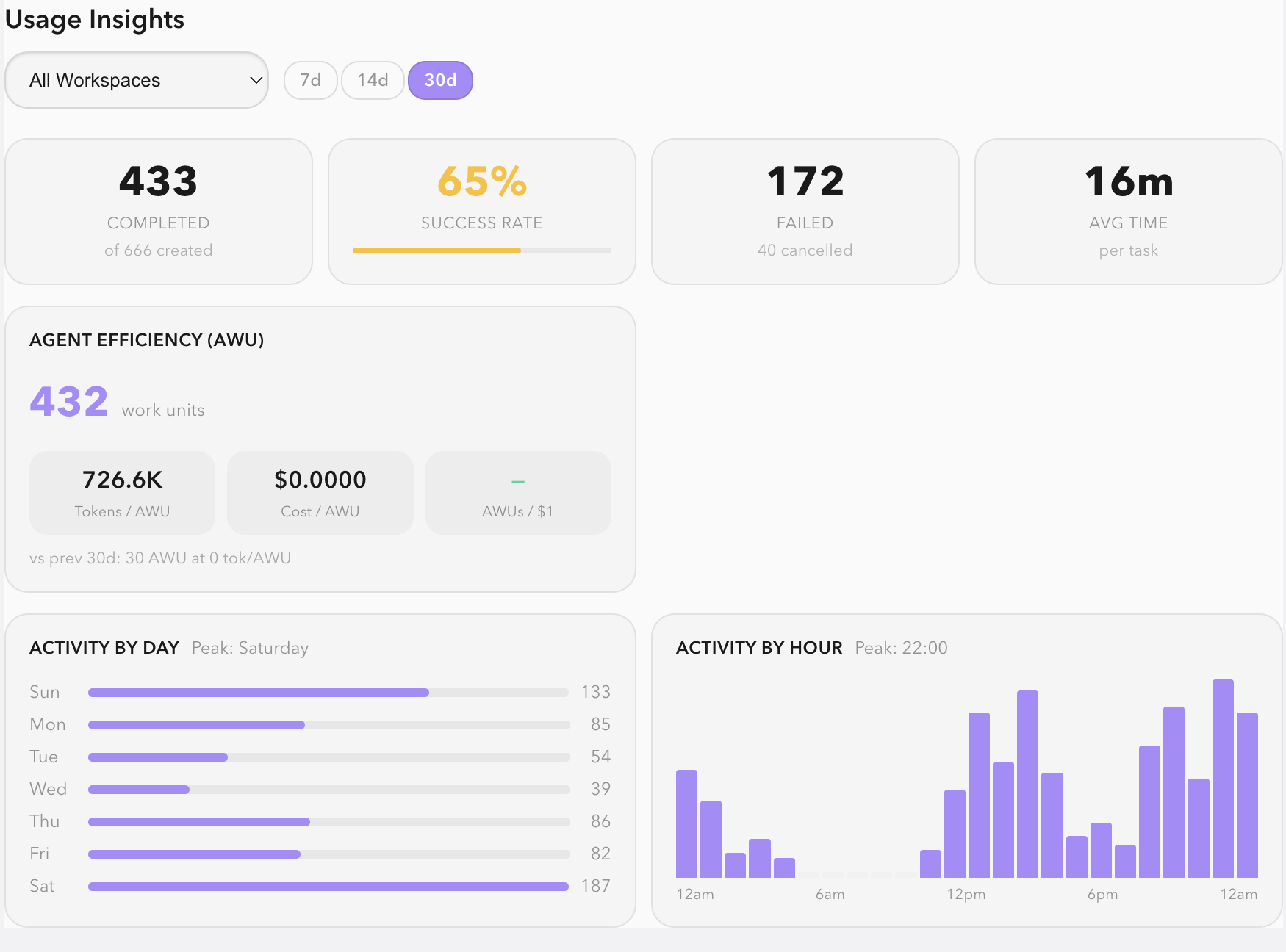The width and height of the screenshot is (1286, 952).
Task: Click the highlighted 30d filter
Action: click(x=439, y=80)
